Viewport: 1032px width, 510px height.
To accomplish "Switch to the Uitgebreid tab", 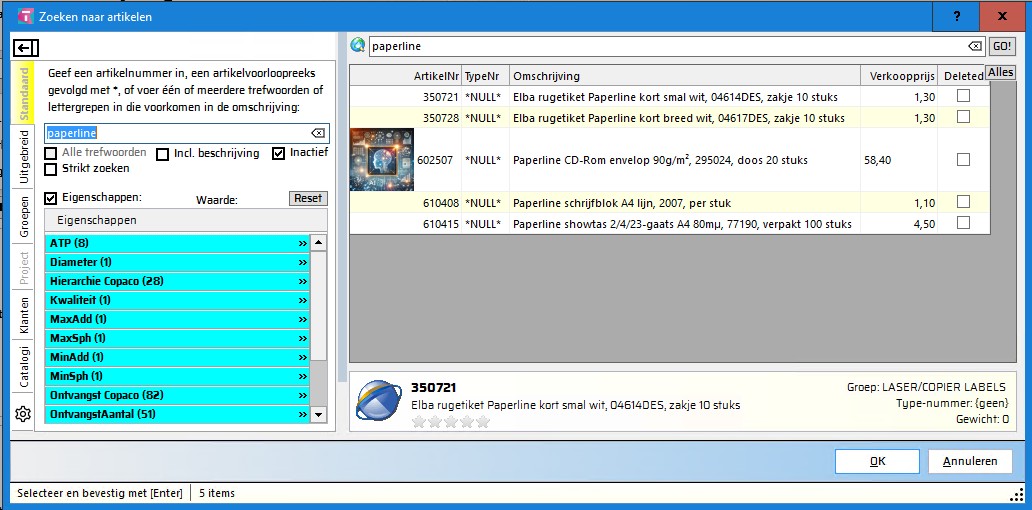I will pyautogui.click(x=24, y=157).
